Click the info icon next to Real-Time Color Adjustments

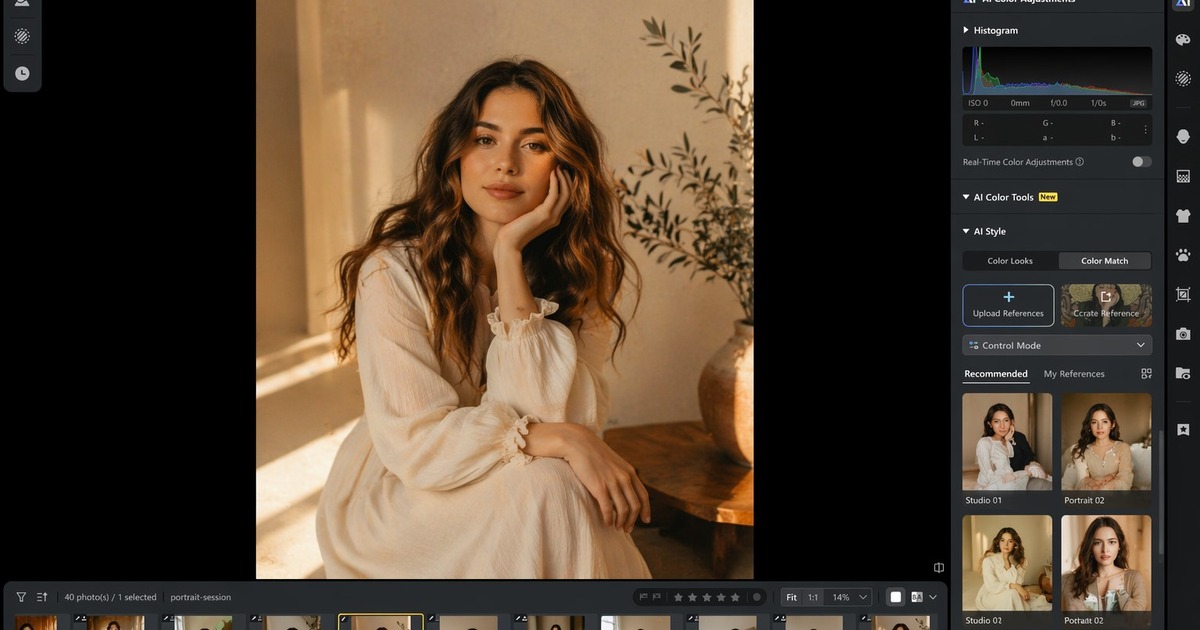pyautogui.click(x=1080, y=162)
